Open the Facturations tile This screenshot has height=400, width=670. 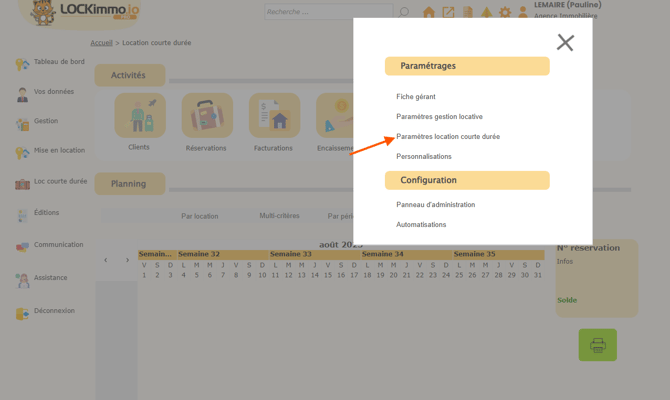(x=274, y=115)
